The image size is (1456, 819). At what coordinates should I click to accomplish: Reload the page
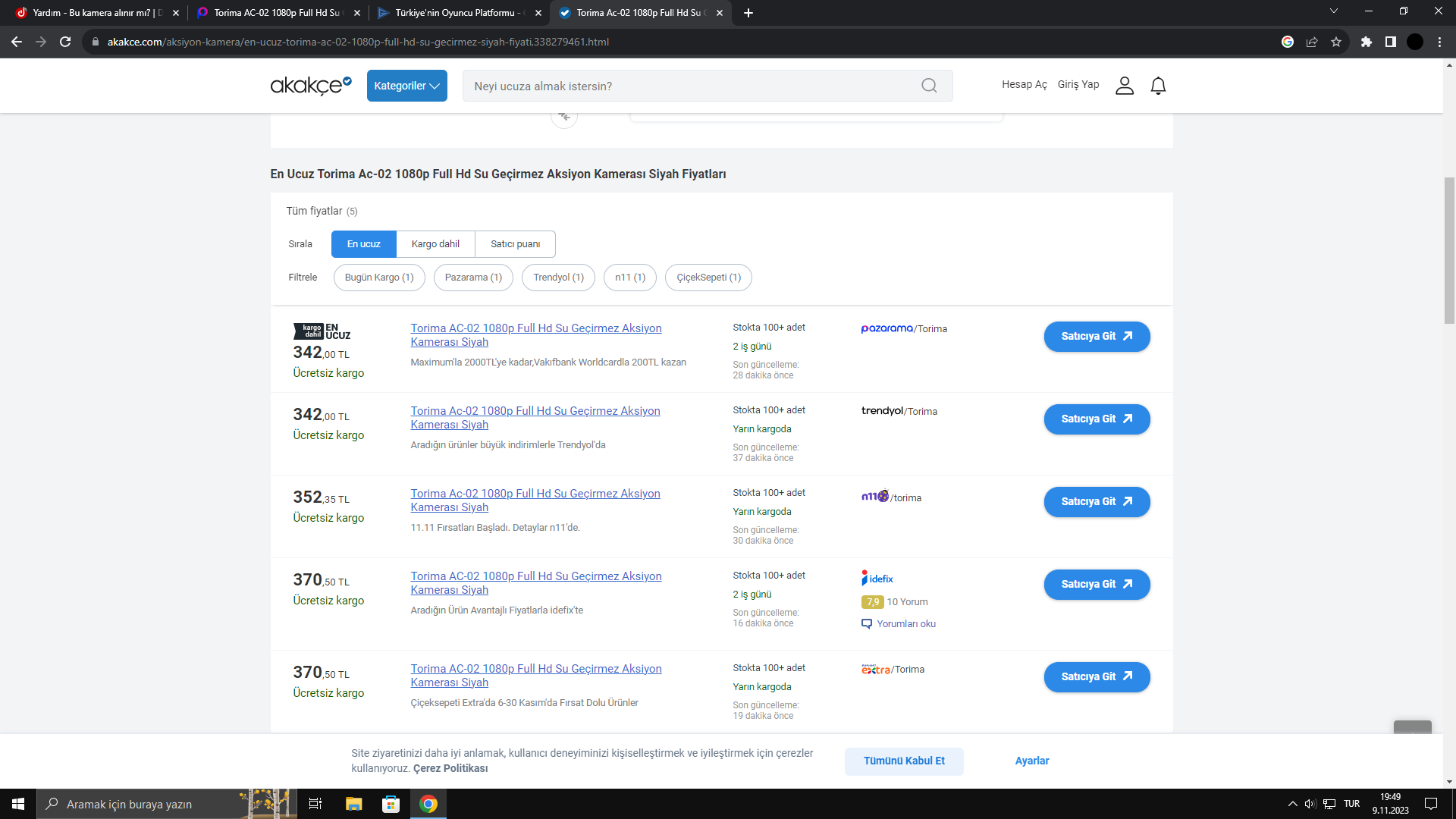click(65, 42)
